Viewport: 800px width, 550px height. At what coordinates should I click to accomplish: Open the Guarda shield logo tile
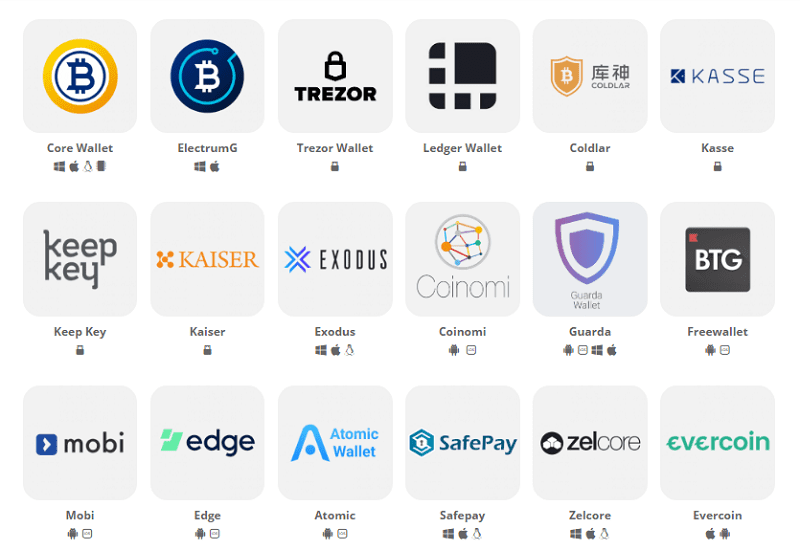click(x=590, y=259)
